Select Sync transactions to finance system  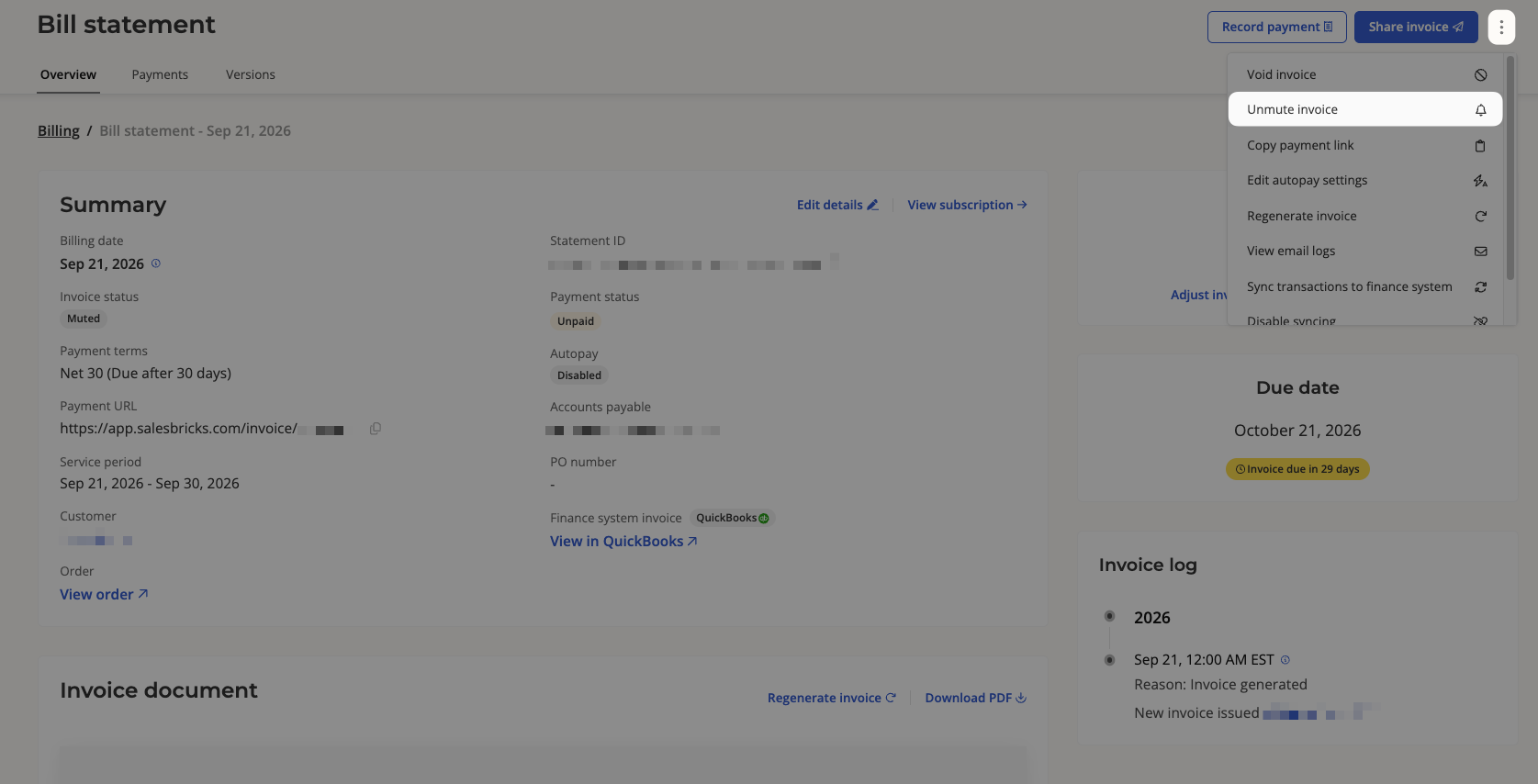coord(1365,286)
